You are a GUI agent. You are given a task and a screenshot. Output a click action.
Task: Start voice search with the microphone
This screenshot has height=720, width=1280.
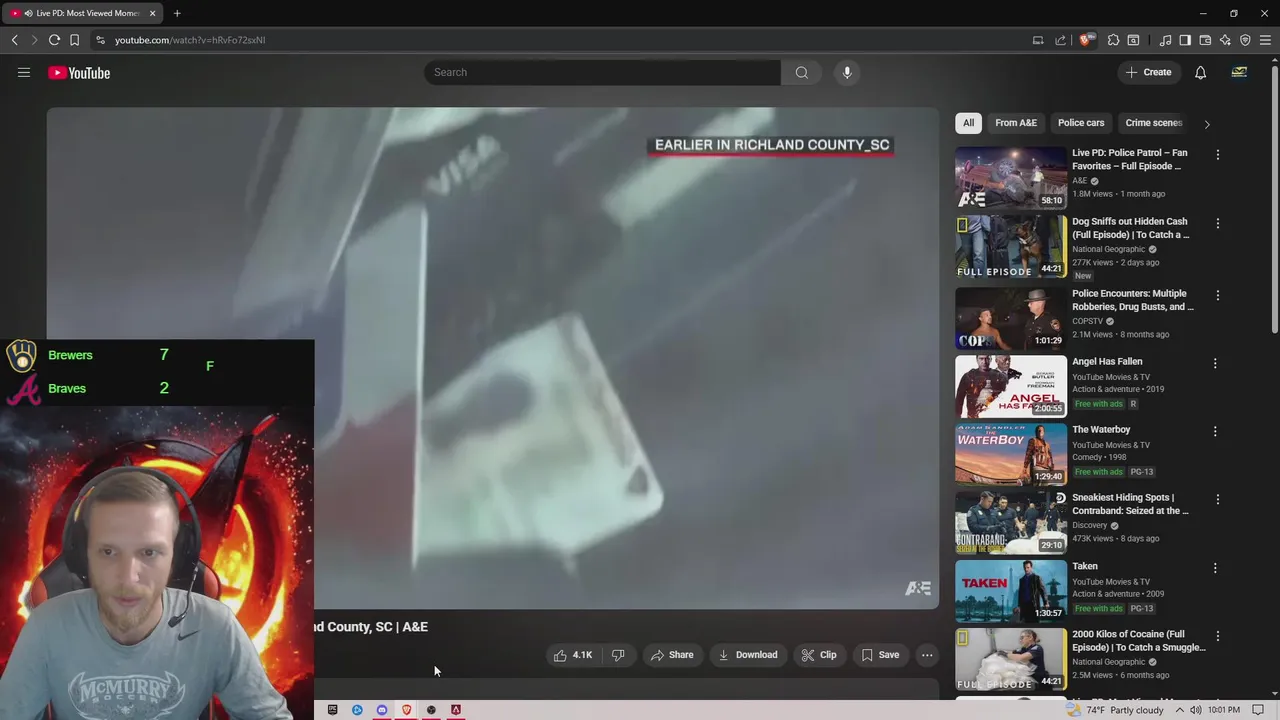tap(847, 72)
